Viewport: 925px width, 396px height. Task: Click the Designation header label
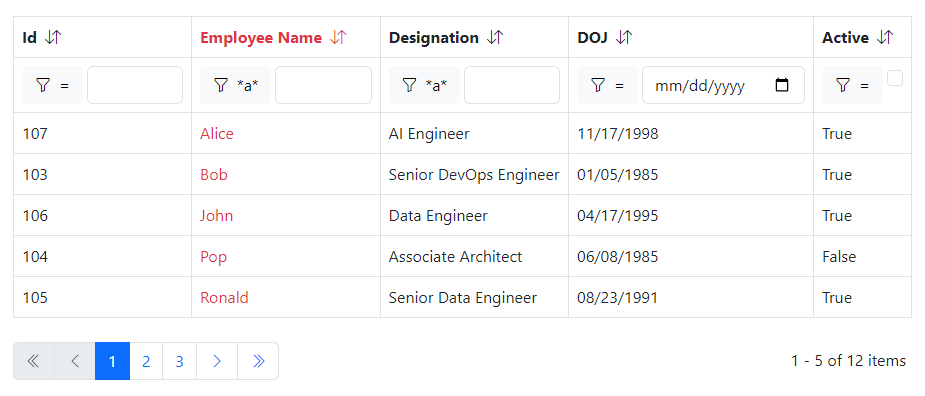tap(434, 38)
